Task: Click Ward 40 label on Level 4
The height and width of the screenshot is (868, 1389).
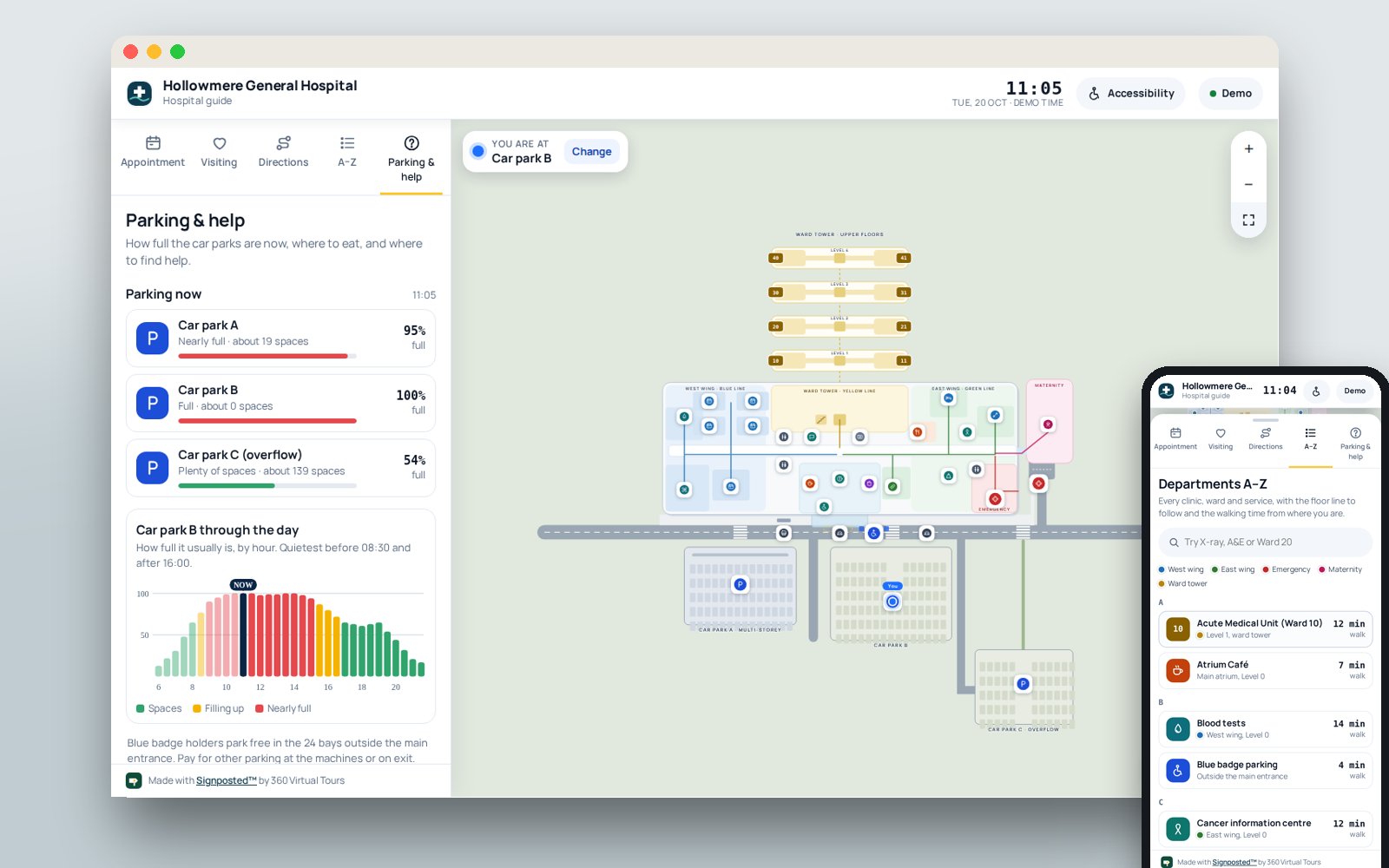Action: pyautogui.click(x=776, y=258)
